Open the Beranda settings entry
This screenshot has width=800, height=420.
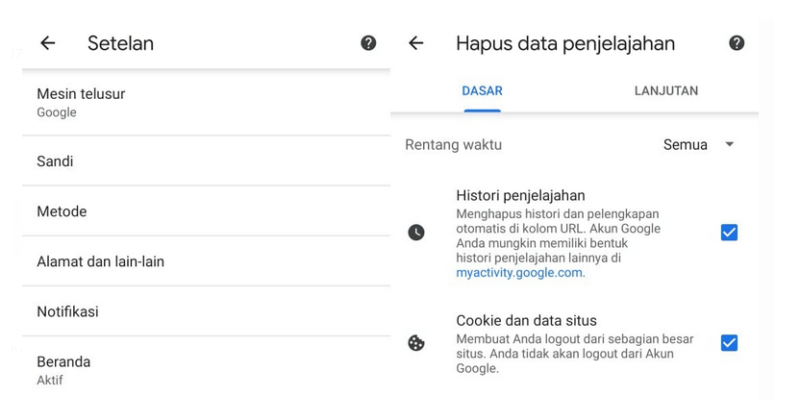[206, 370]
